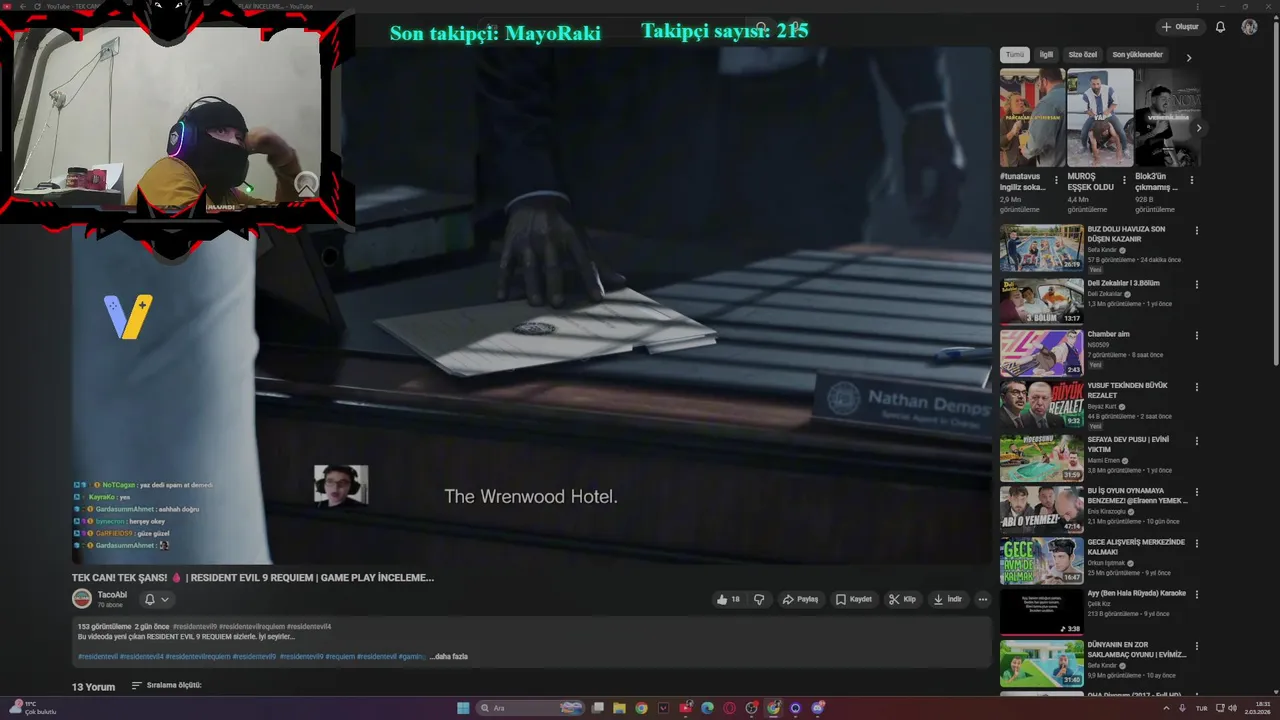Open the notification bell dropdown beside TacoAbi
This screenshot has height=720, width=1280.
pyautogui.click(x=156, y=599)
